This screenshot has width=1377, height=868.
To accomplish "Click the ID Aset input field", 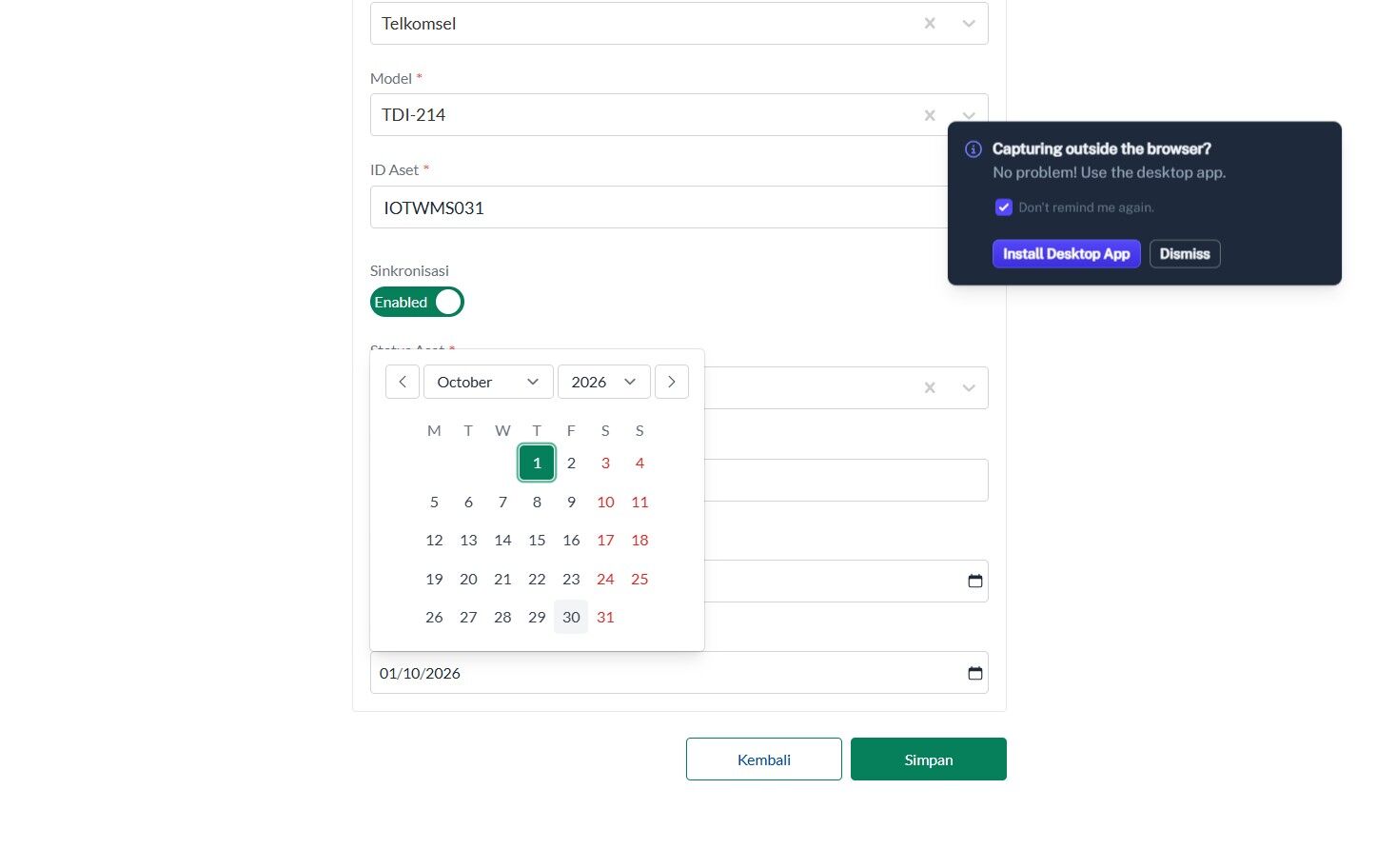I will (659, 207).
